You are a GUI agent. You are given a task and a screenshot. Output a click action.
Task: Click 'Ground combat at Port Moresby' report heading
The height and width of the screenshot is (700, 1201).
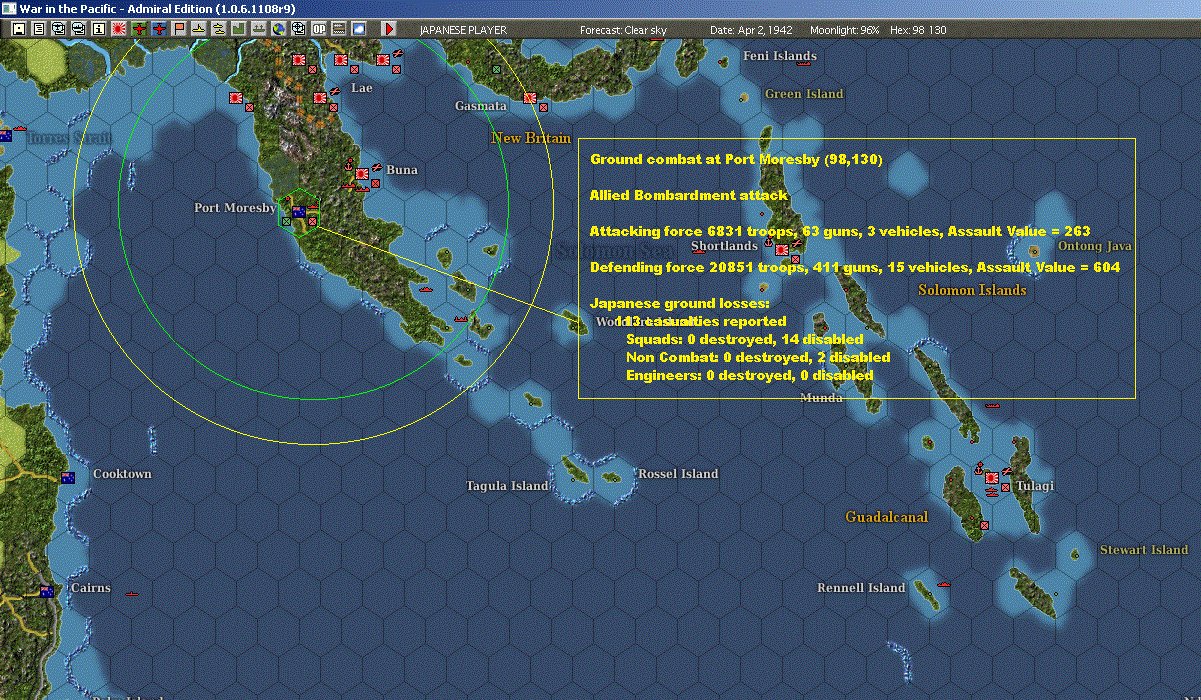pos(736,160)
